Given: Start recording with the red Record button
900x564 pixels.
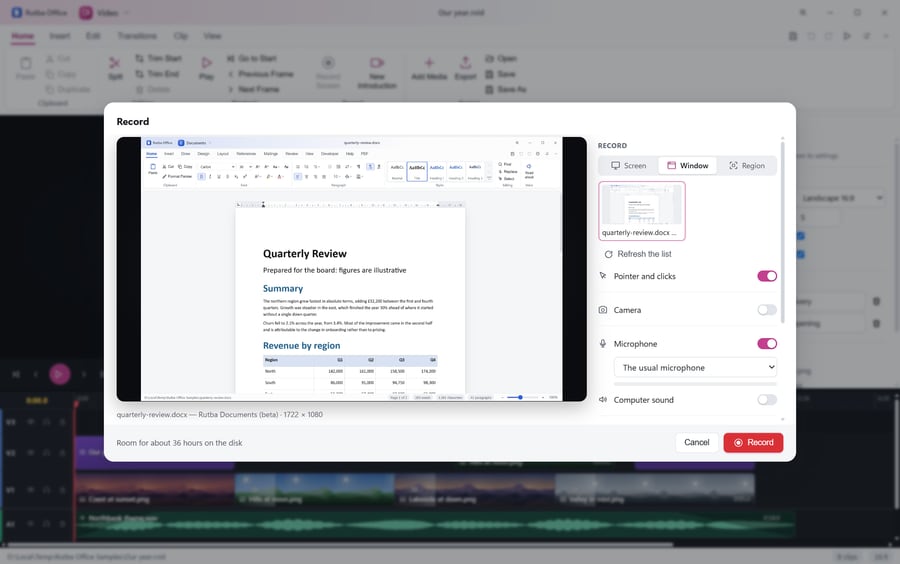Looking at the screenshot, I should pos(753,442).
